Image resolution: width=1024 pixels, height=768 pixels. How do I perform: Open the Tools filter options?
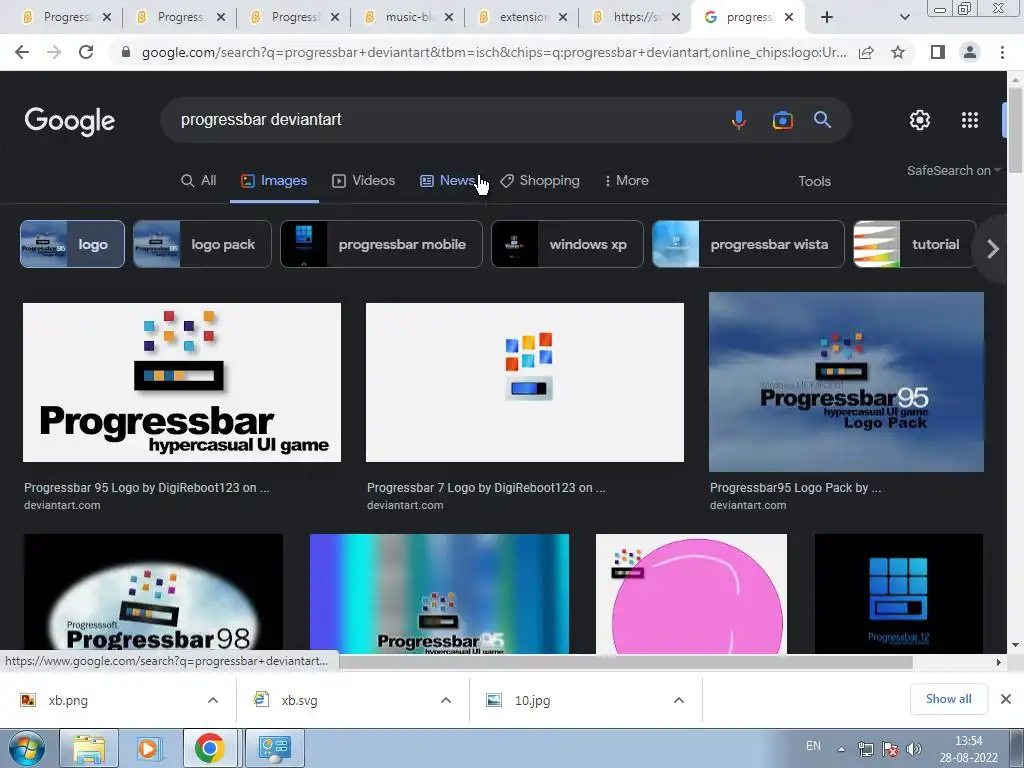pyautogui.click(x=814, y=182)
